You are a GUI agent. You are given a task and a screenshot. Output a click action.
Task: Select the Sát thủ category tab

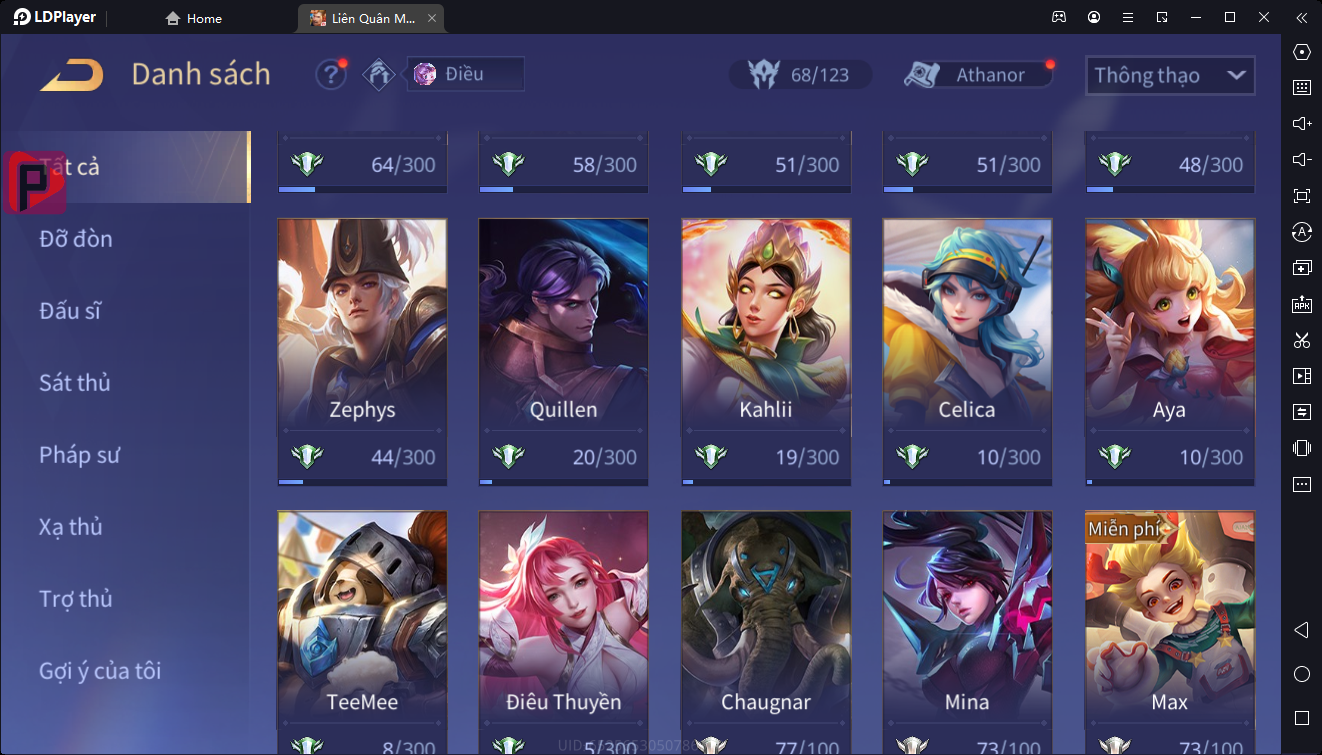[75, 383]
